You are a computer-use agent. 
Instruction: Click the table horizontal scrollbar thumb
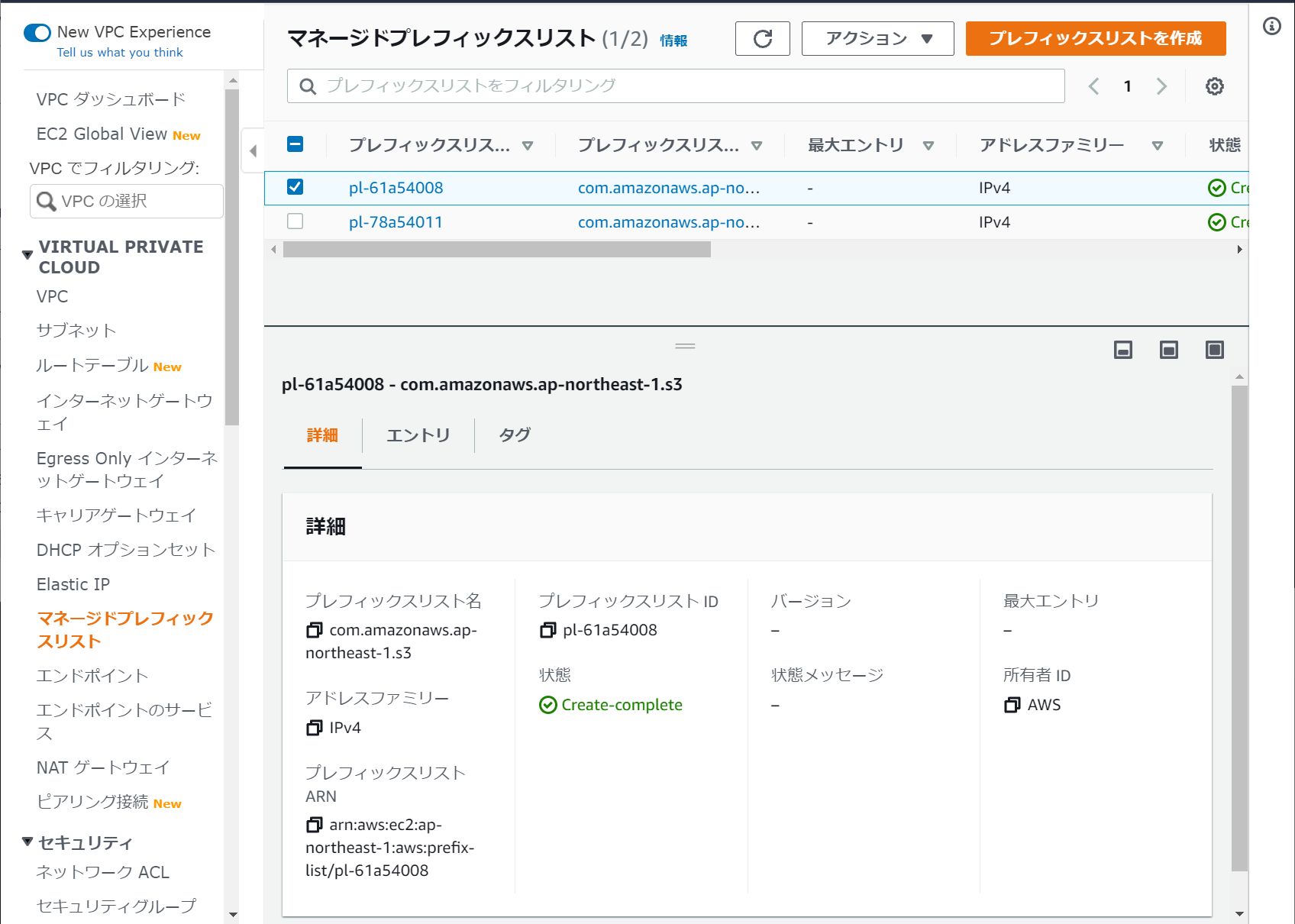pos(496,250)
